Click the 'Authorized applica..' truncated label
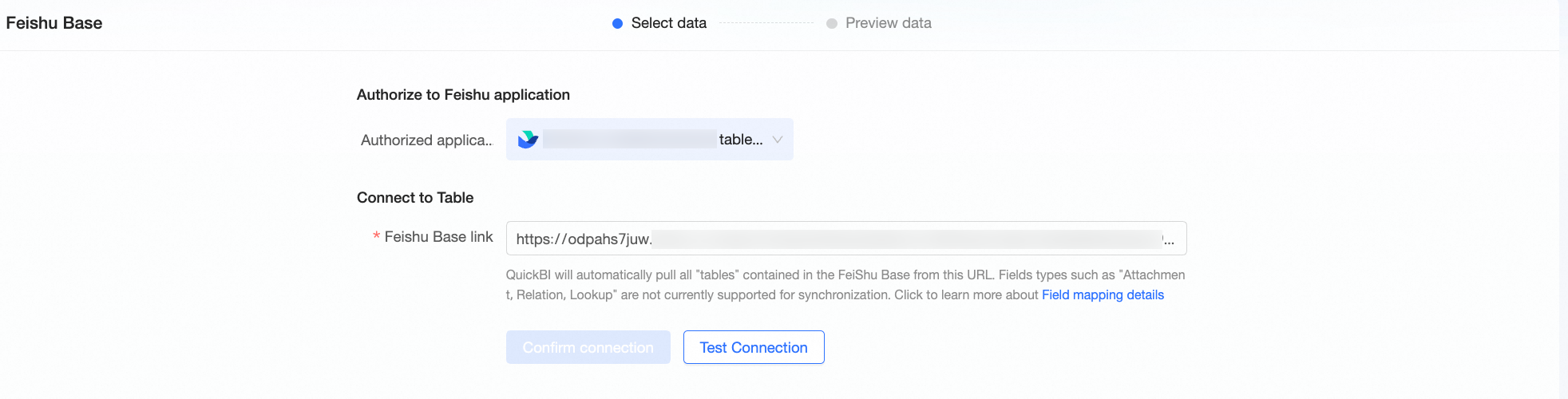 point(426,140)
